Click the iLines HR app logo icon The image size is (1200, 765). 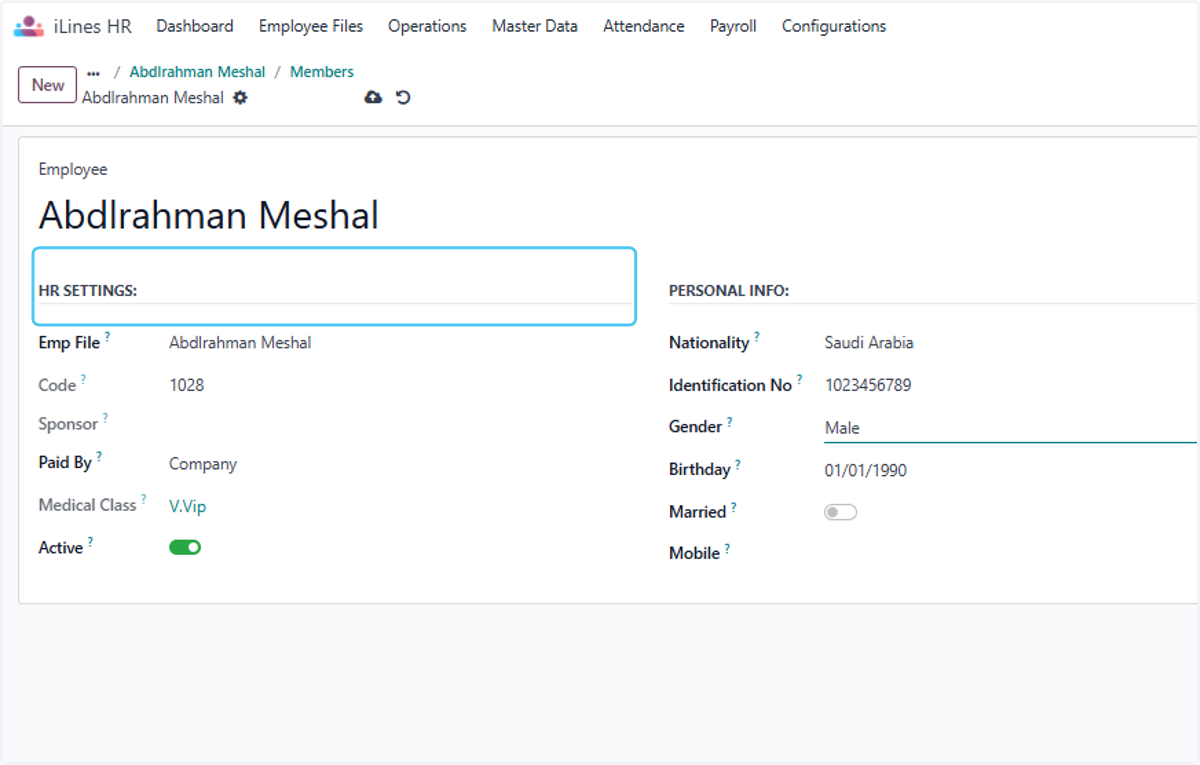(x=29, y=26)
